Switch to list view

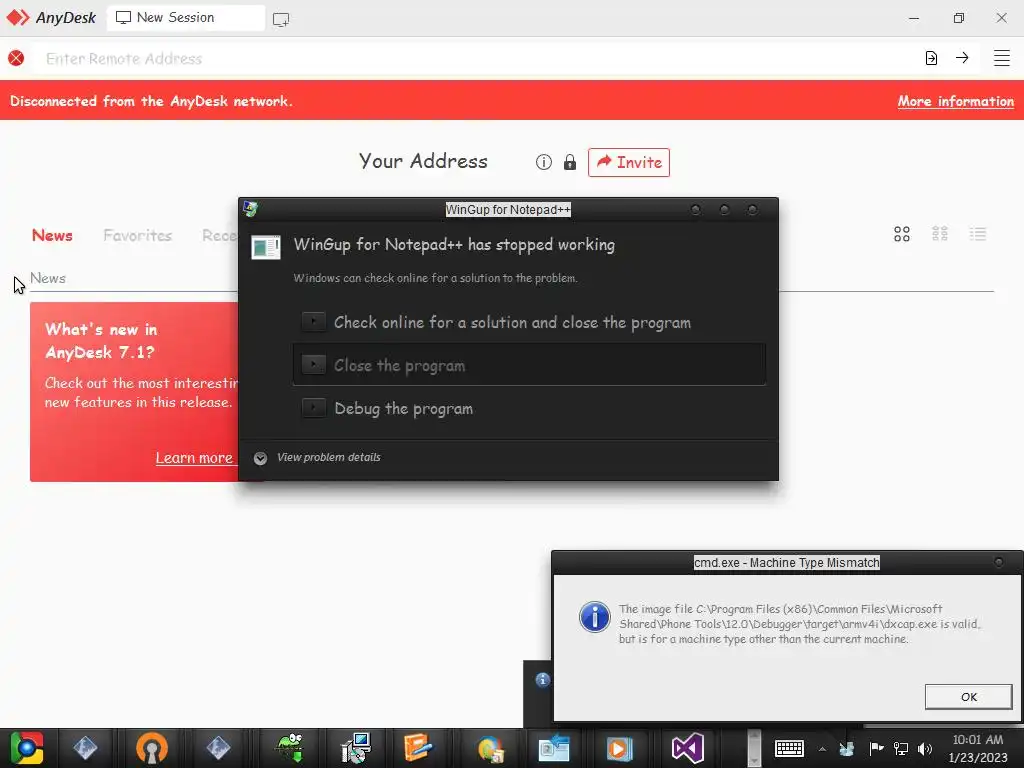pyautogui.click(x=978, y=234)
